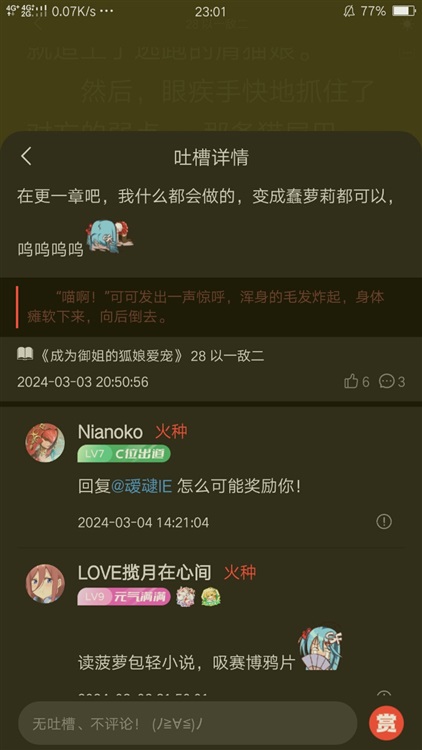Tap the LV7 C位出道 level badge
422x750 pixels.
(124, 454)
